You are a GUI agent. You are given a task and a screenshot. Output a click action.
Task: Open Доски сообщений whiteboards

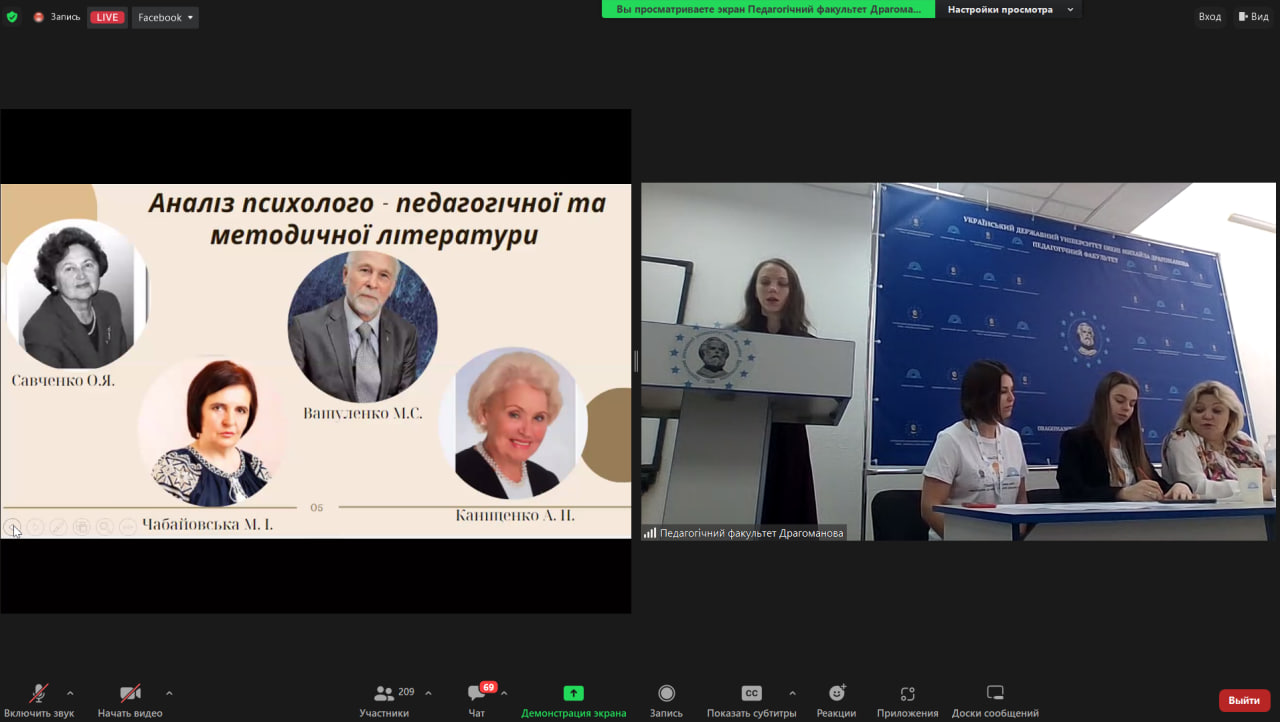995,699
